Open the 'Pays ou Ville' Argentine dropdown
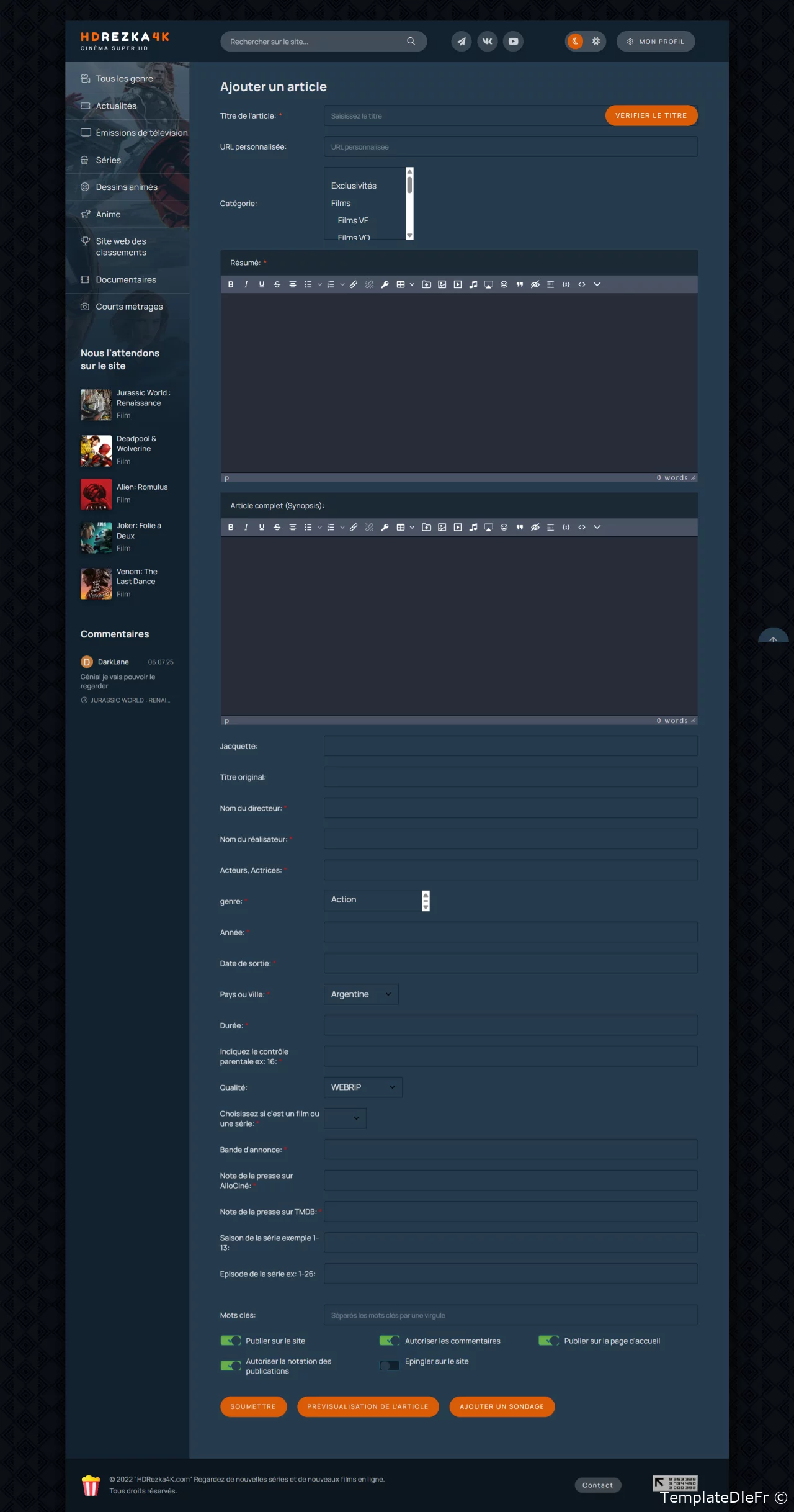 (361, 994)
